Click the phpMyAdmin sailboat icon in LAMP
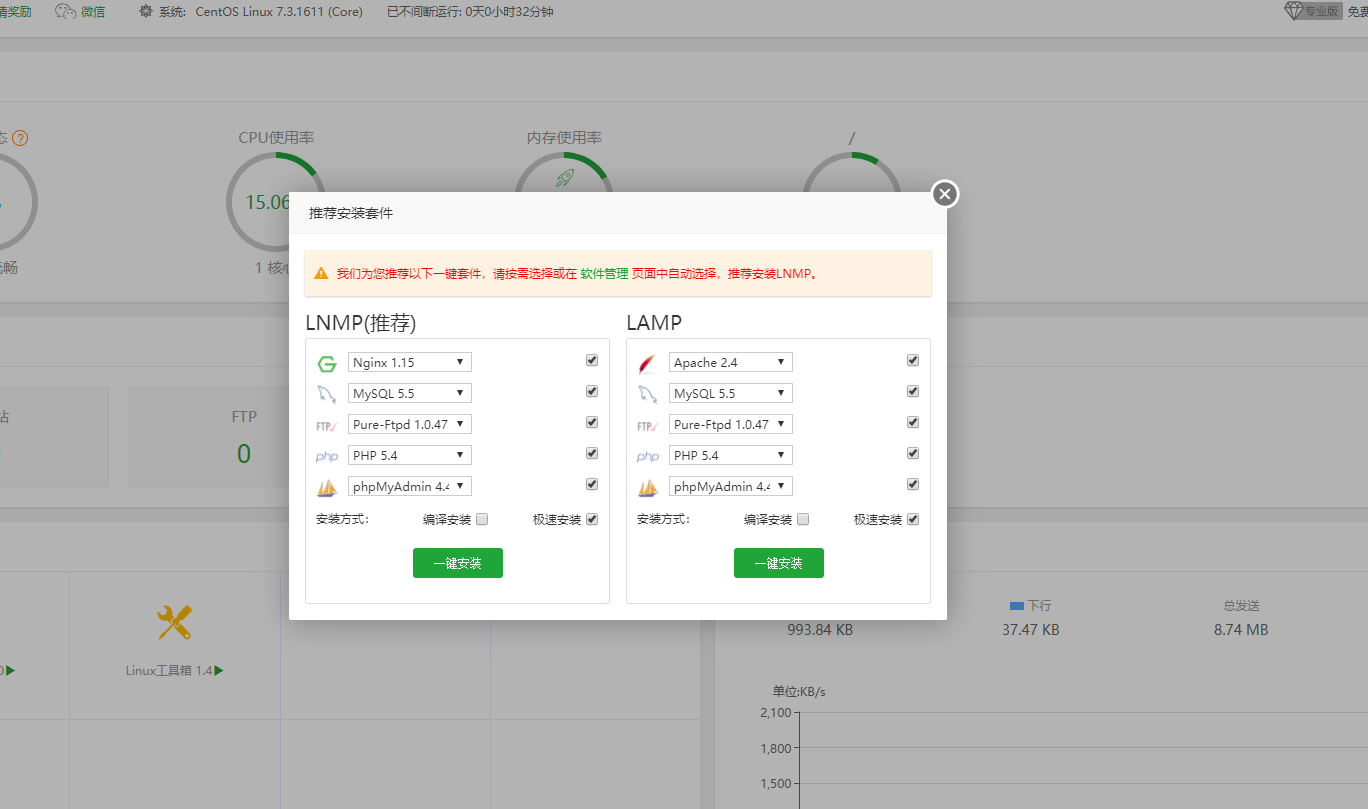This screenshot has height=809, width=1368. (648, 488)
